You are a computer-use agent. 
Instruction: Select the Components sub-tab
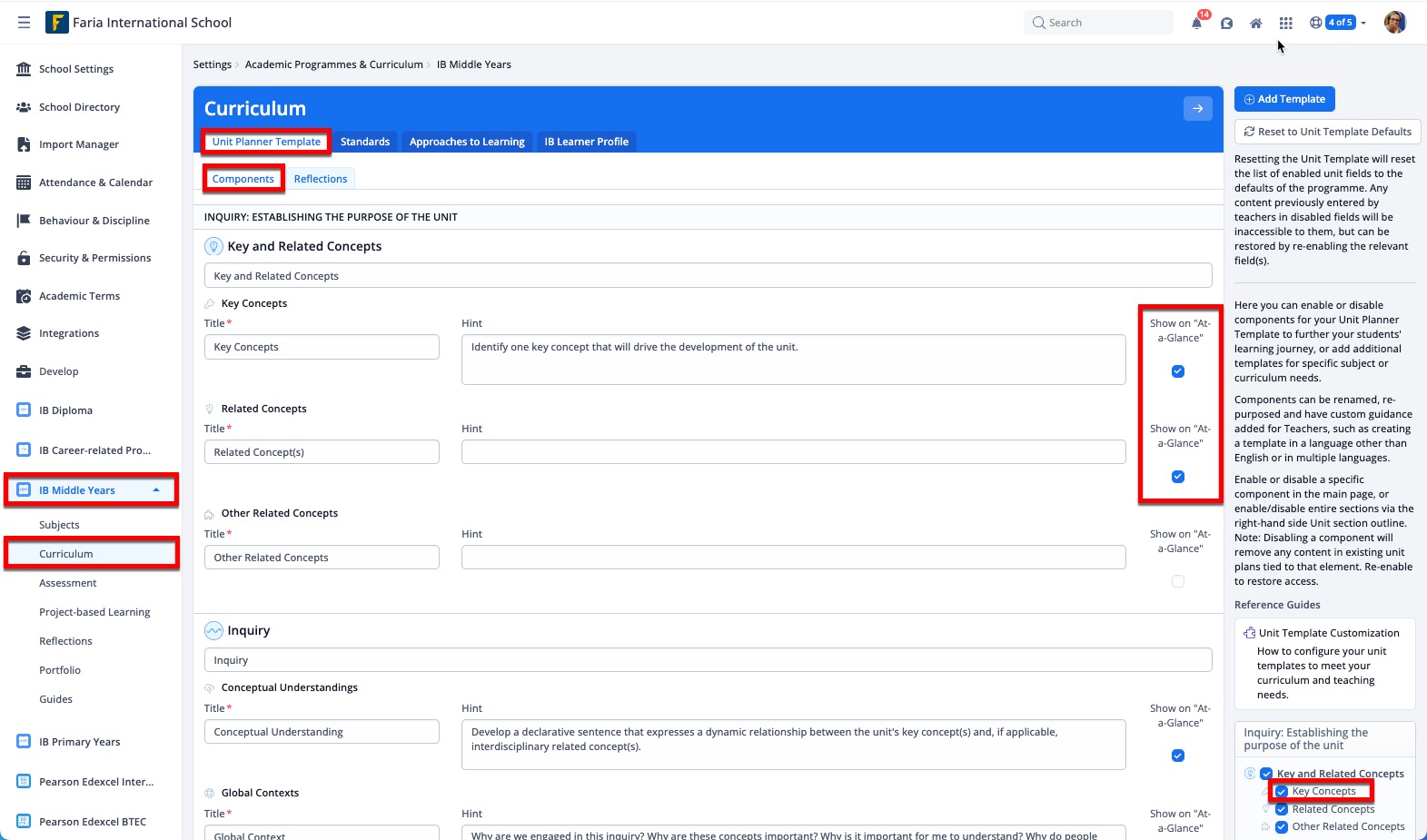pyautogui.click(x=243, y=179)
